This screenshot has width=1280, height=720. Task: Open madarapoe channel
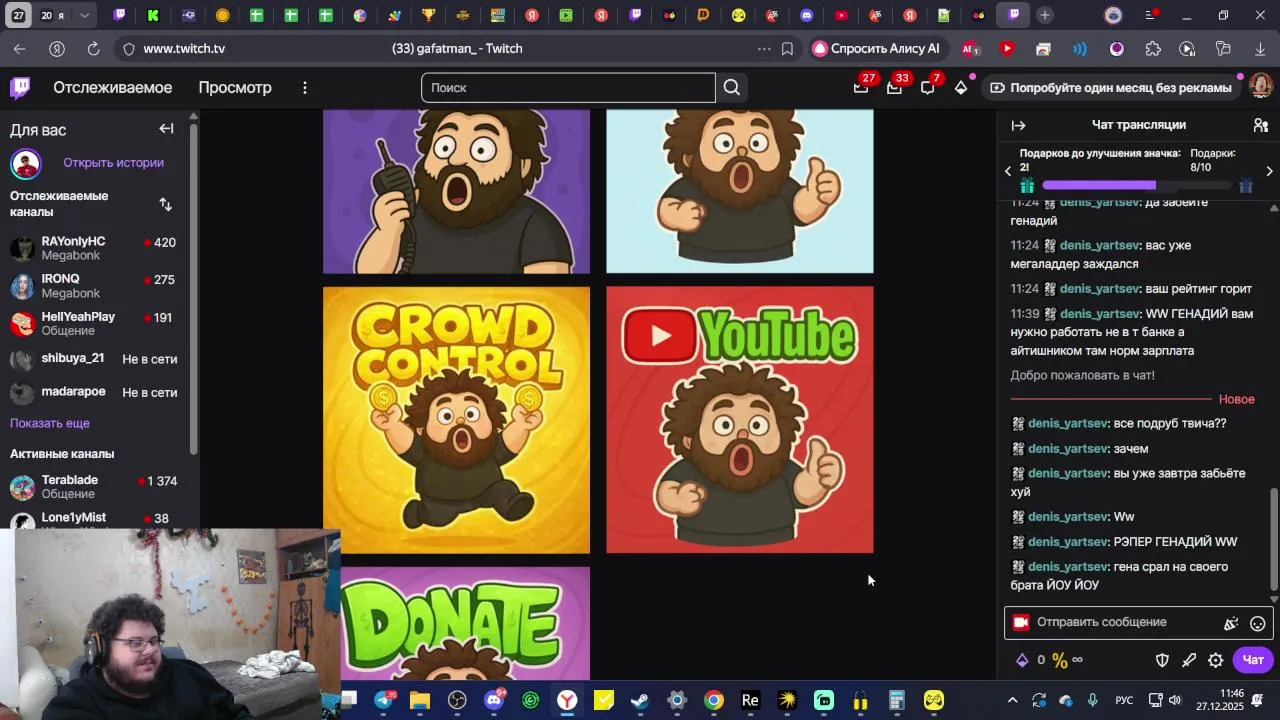(x=95, y=393)
